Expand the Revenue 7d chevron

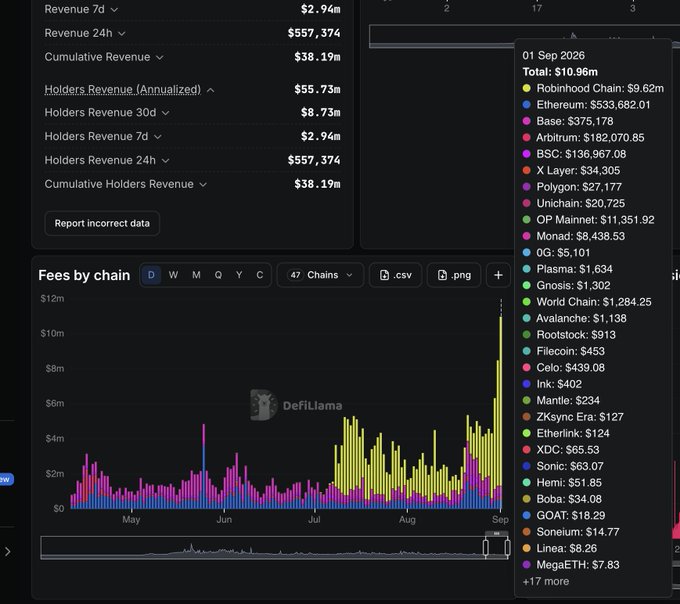coord(114,10)
